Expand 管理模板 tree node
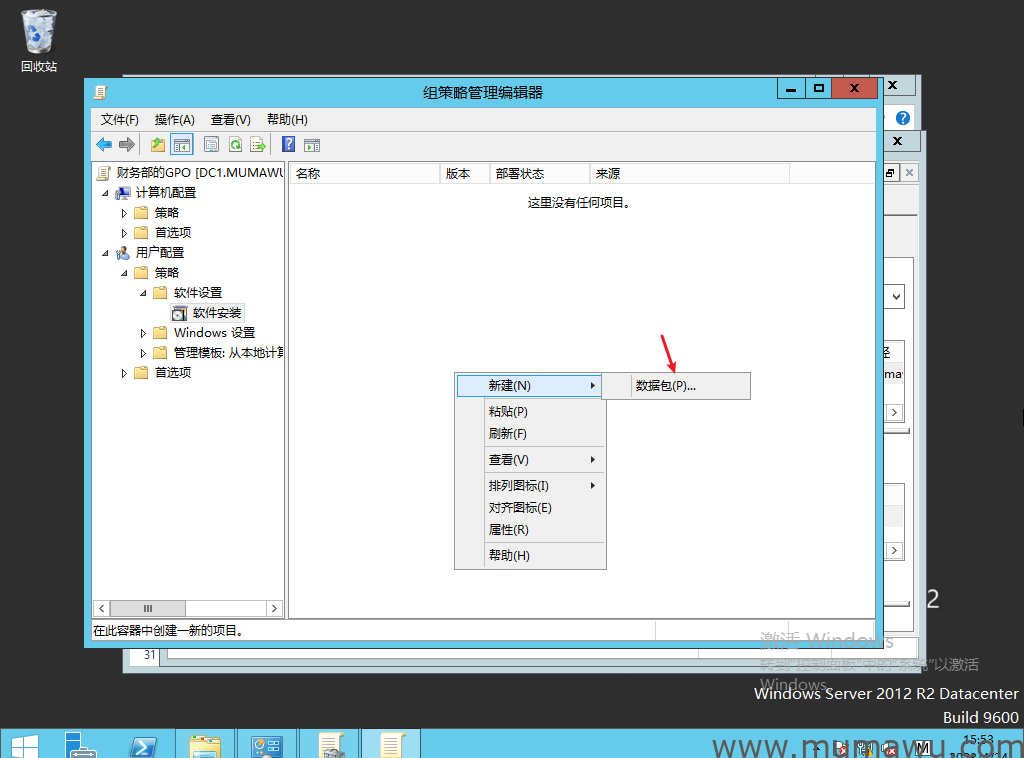 (x=143, y=353)
